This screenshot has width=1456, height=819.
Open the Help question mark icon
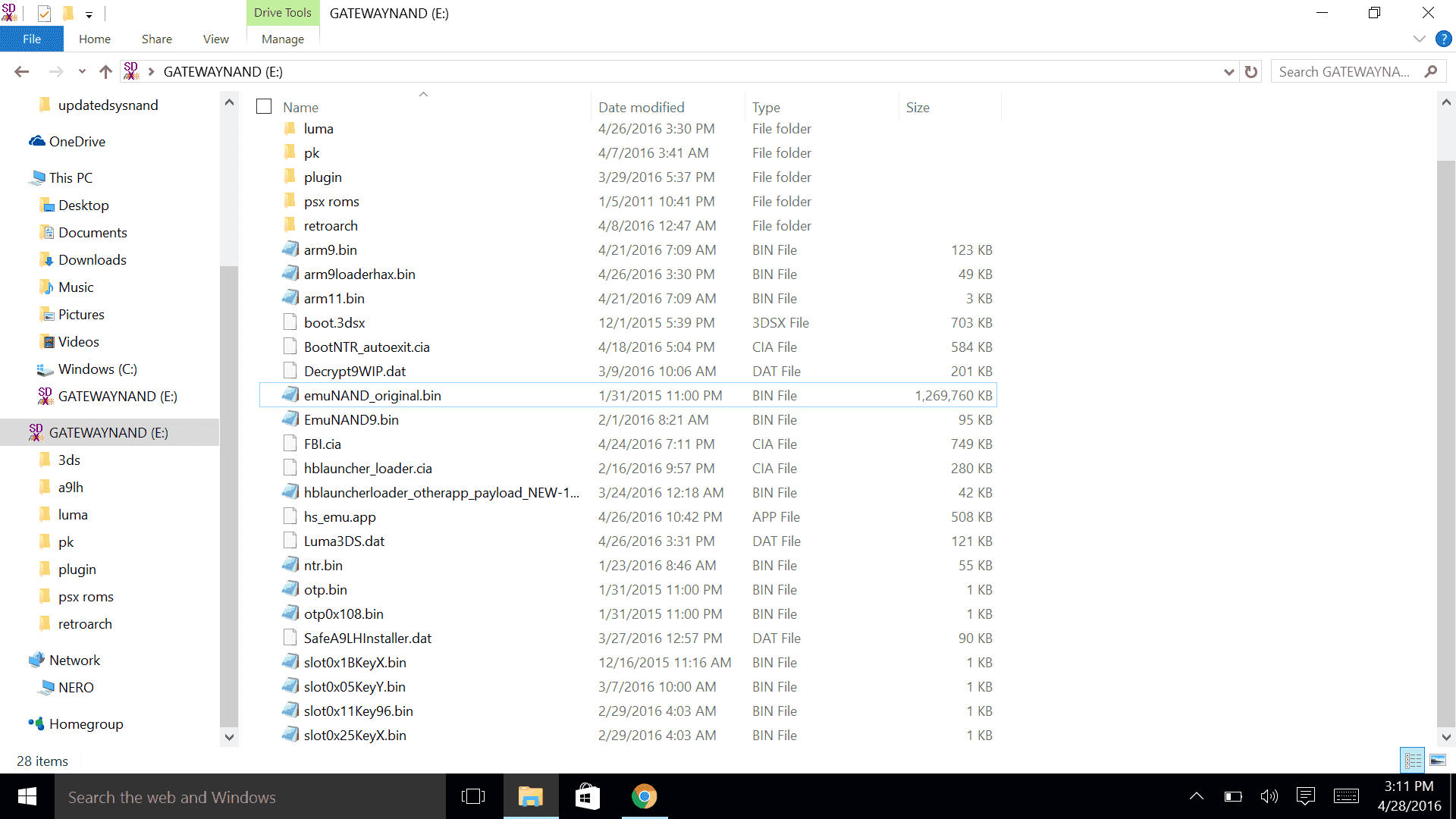1444,39
